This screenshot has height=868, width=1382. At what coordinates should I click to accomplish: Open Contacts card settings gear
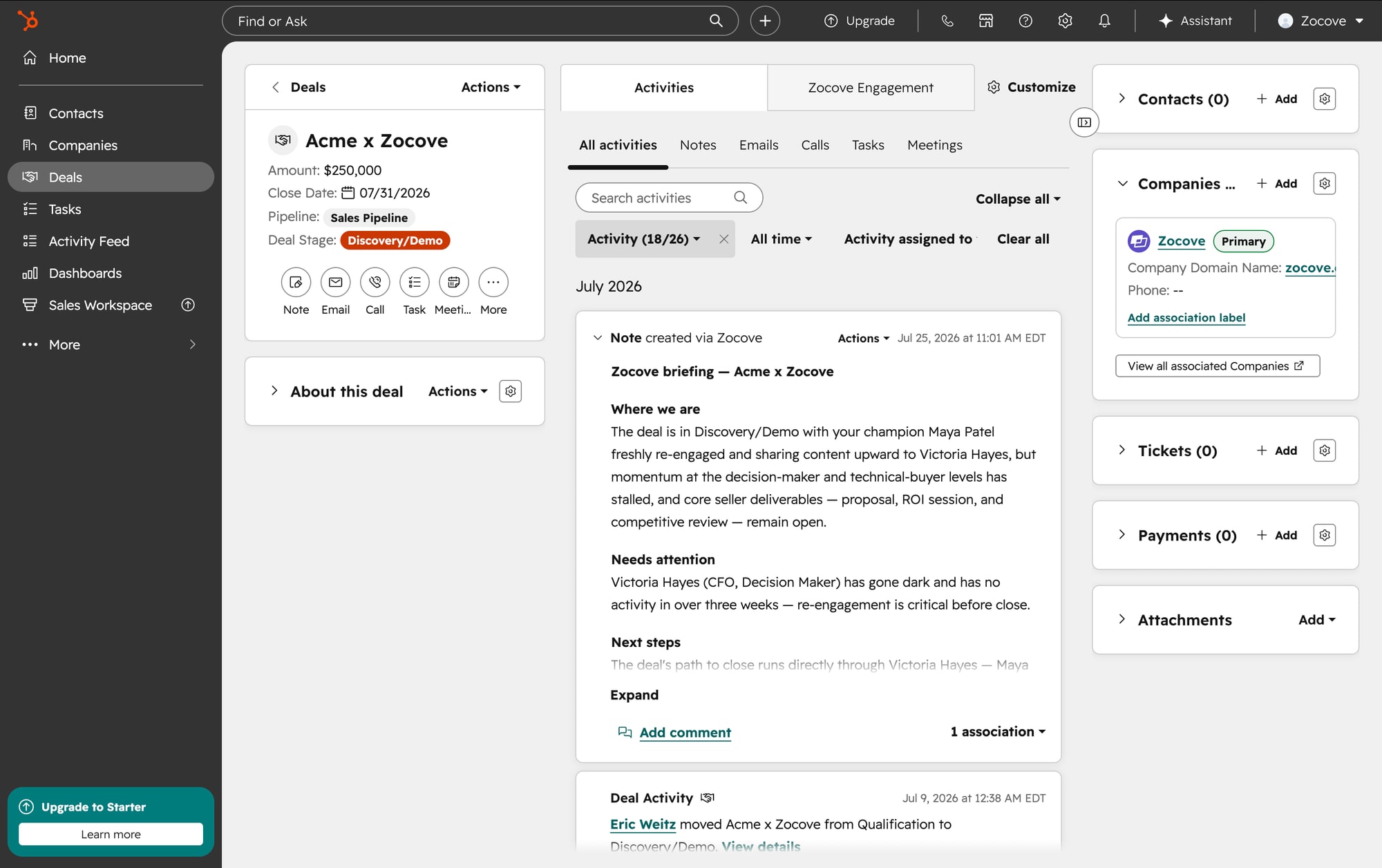(x=1324, y=99)
